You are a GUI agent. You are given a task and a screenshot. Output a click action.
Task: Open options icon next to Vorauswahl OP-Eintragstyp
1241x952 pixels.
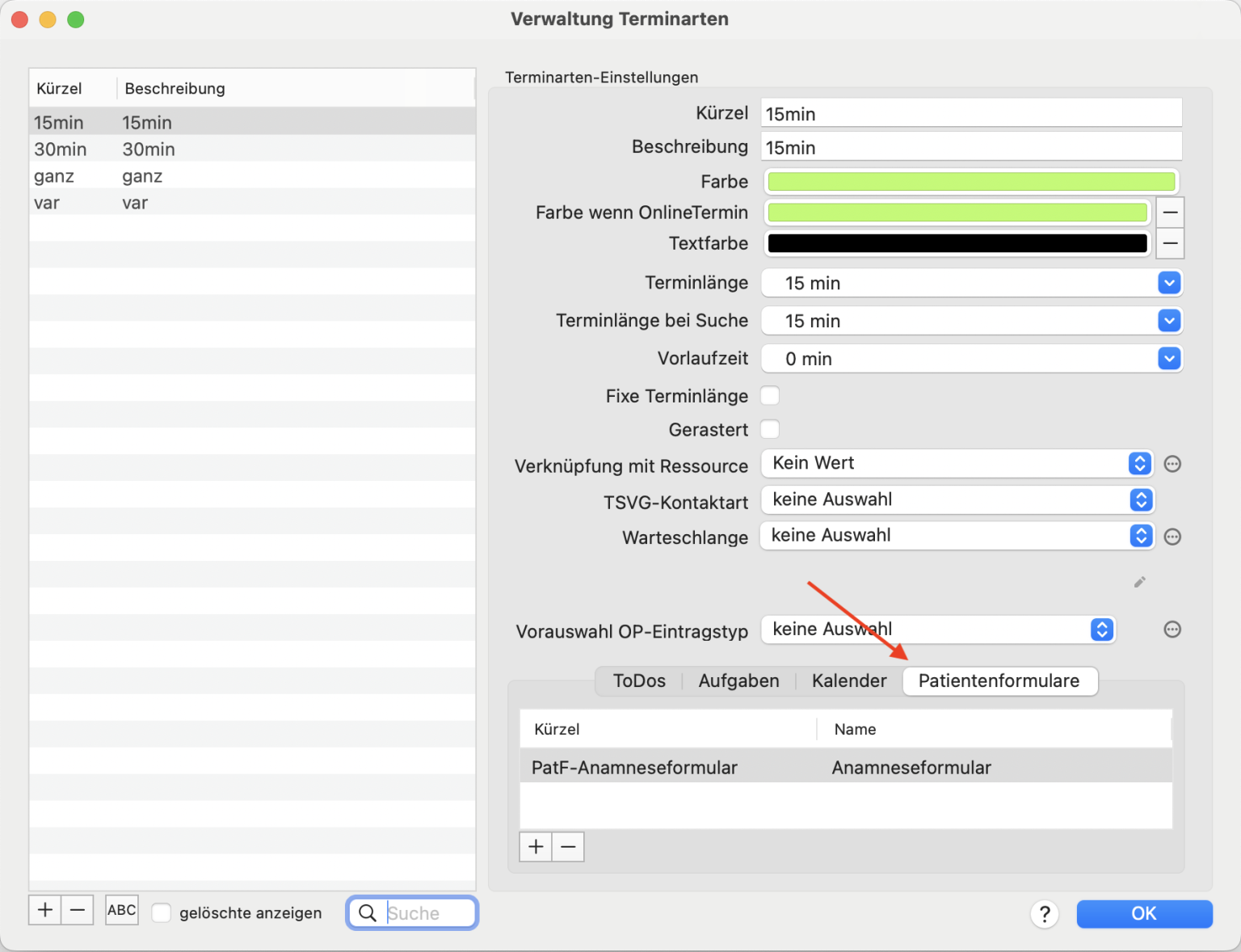(1172, 630)
